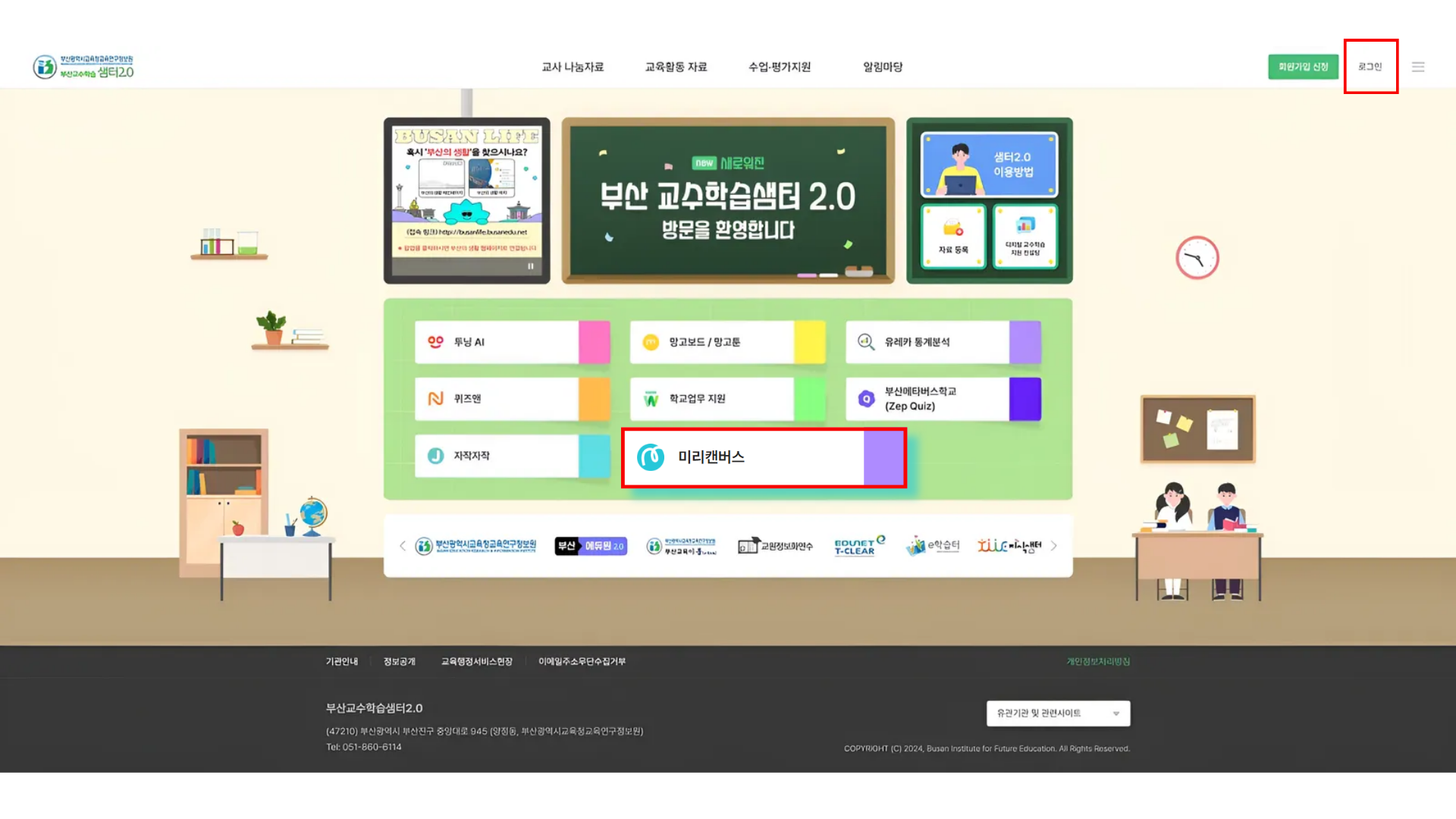Viewport: 1456px width, 819px height.
Task: Open the 교사 나눔자료 menu
Action: coord(573,67)
